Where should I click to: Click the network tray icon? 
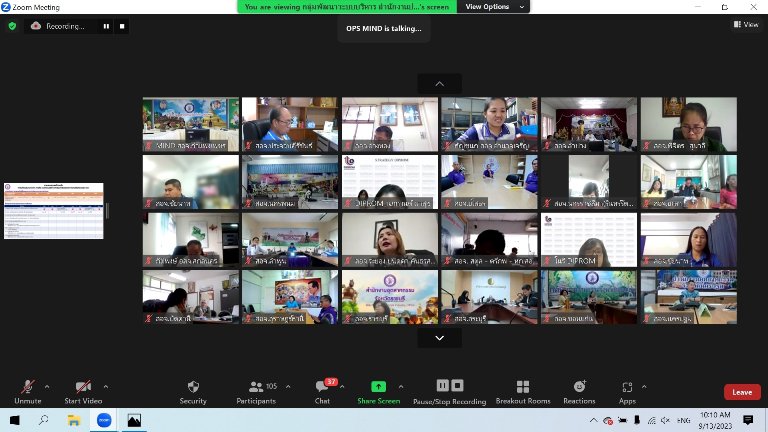pos(651,420)
